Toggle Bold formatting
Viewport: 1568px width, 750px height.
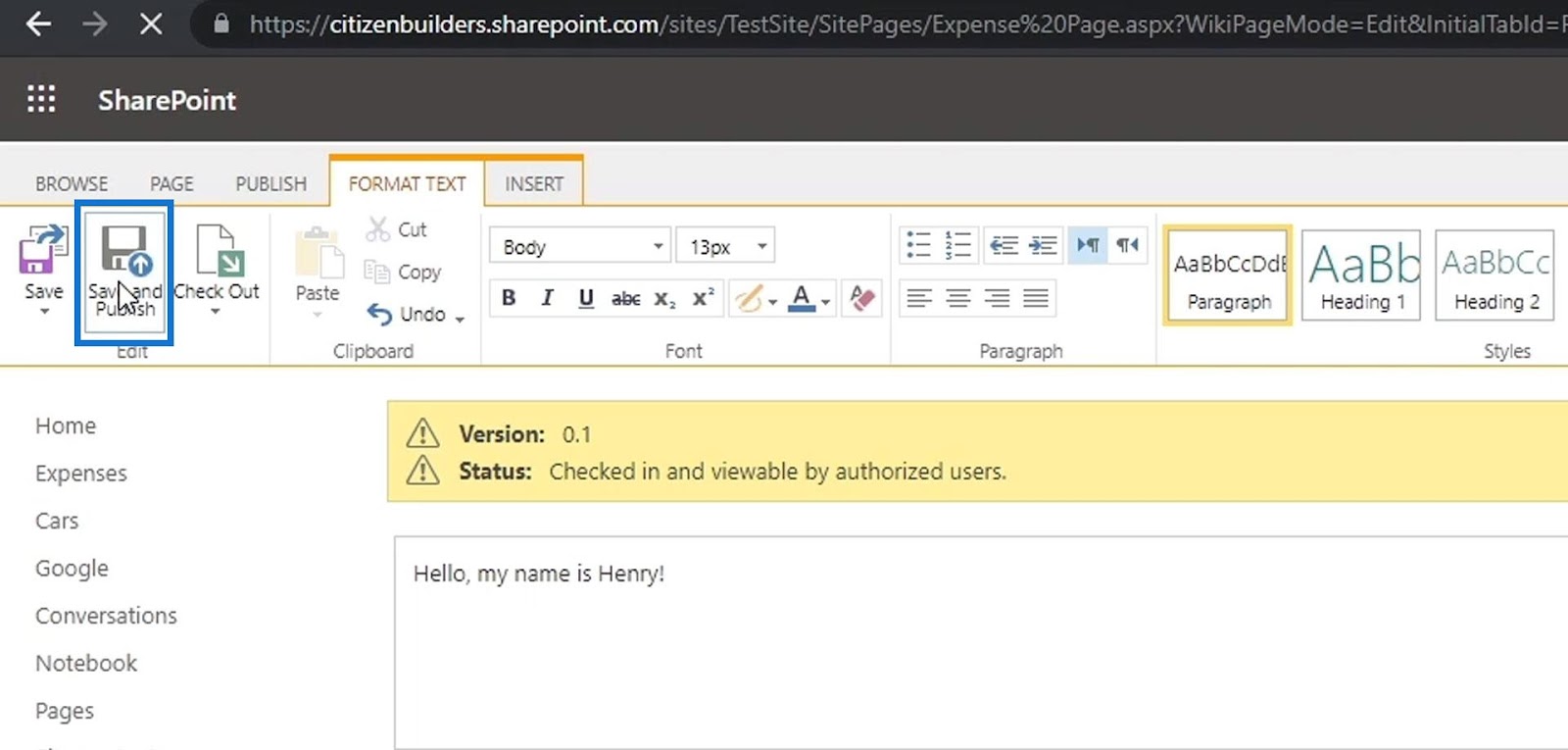(509, 298)
